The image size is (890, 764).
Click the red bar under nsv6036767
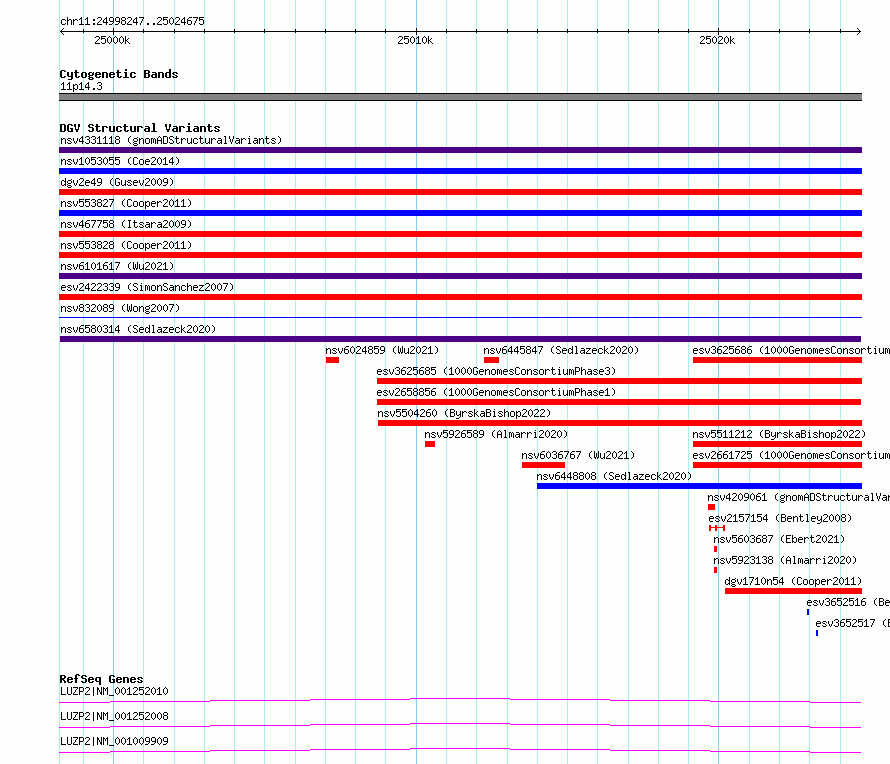coord(544,465)
